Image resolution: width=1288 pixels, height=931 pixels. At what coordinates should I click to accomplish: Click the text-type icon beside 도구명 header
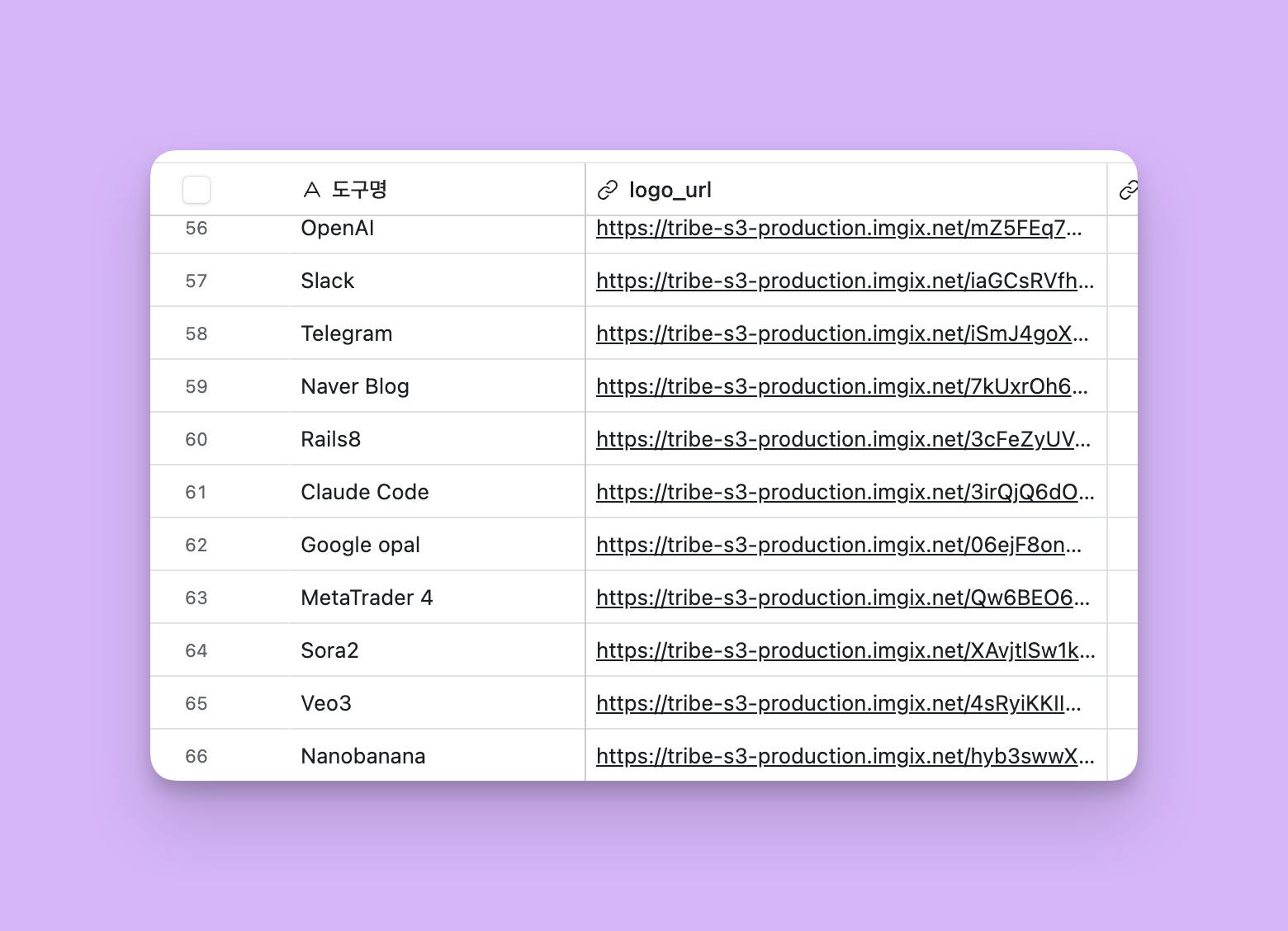[311, 189]
